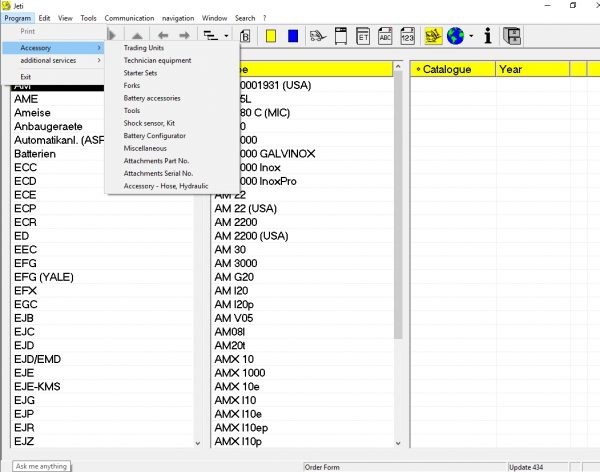Choose Print in Program menu
Screen dimensions: 600x472
click(x=54, y=31)
